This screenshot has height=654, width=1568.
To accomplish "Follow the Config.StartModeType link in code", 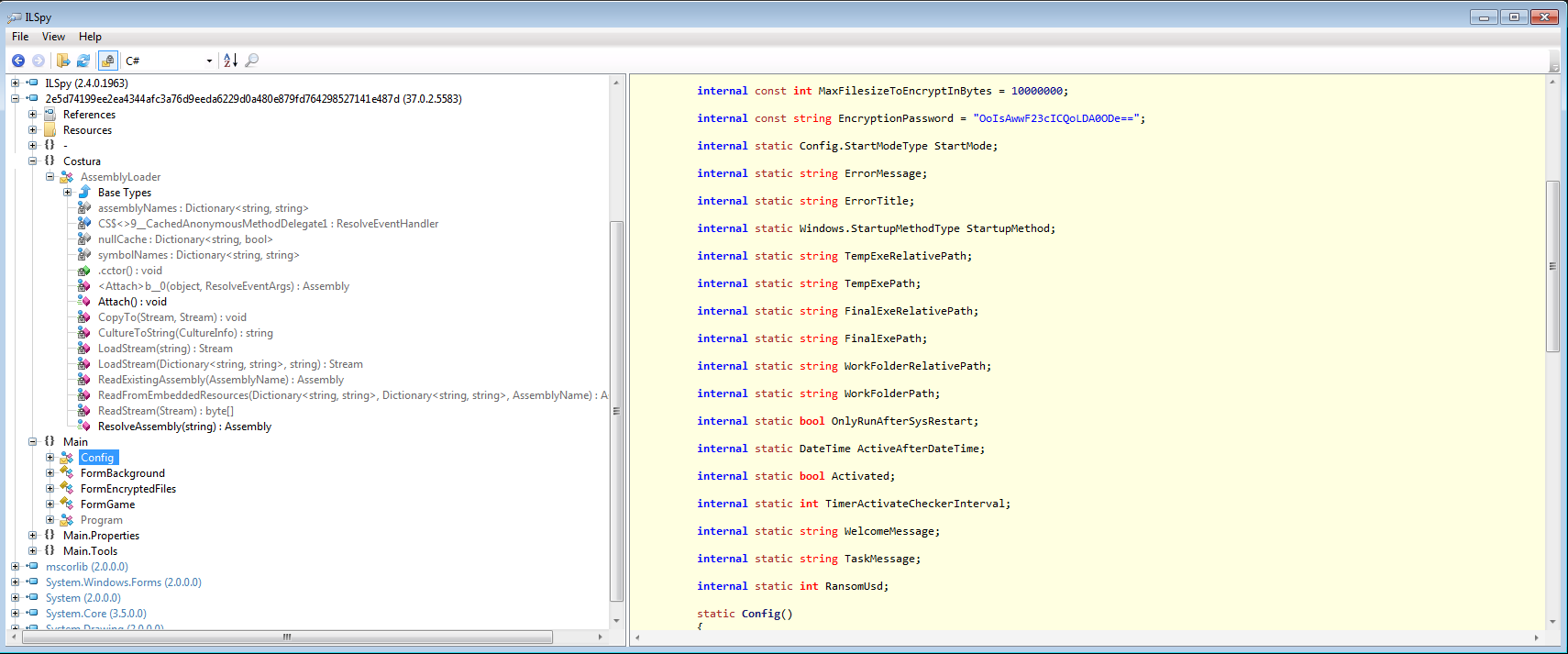I will click(863, 146).
